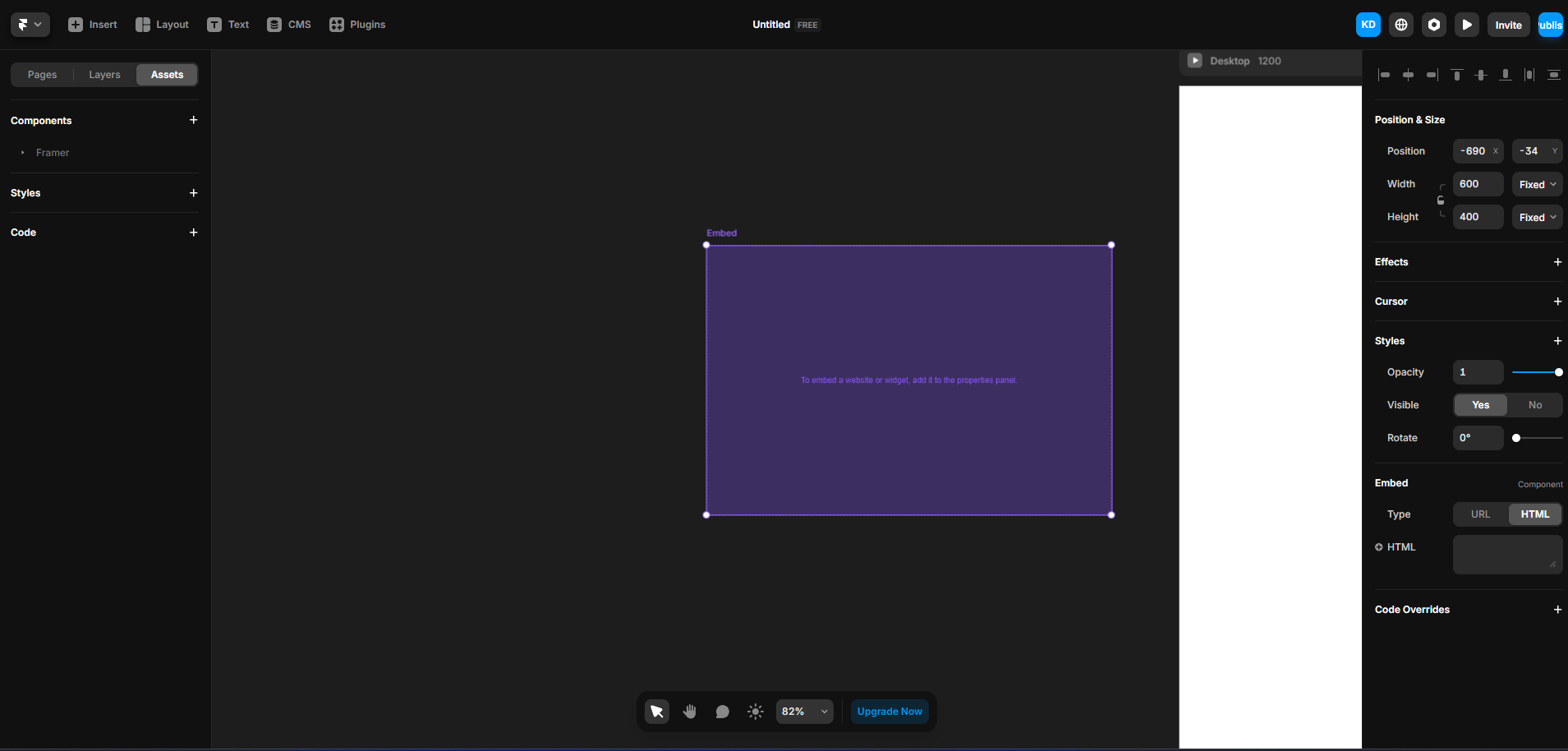1568x751 pixels.
Task: Click the Invite button
Action: click(1508, 25)
